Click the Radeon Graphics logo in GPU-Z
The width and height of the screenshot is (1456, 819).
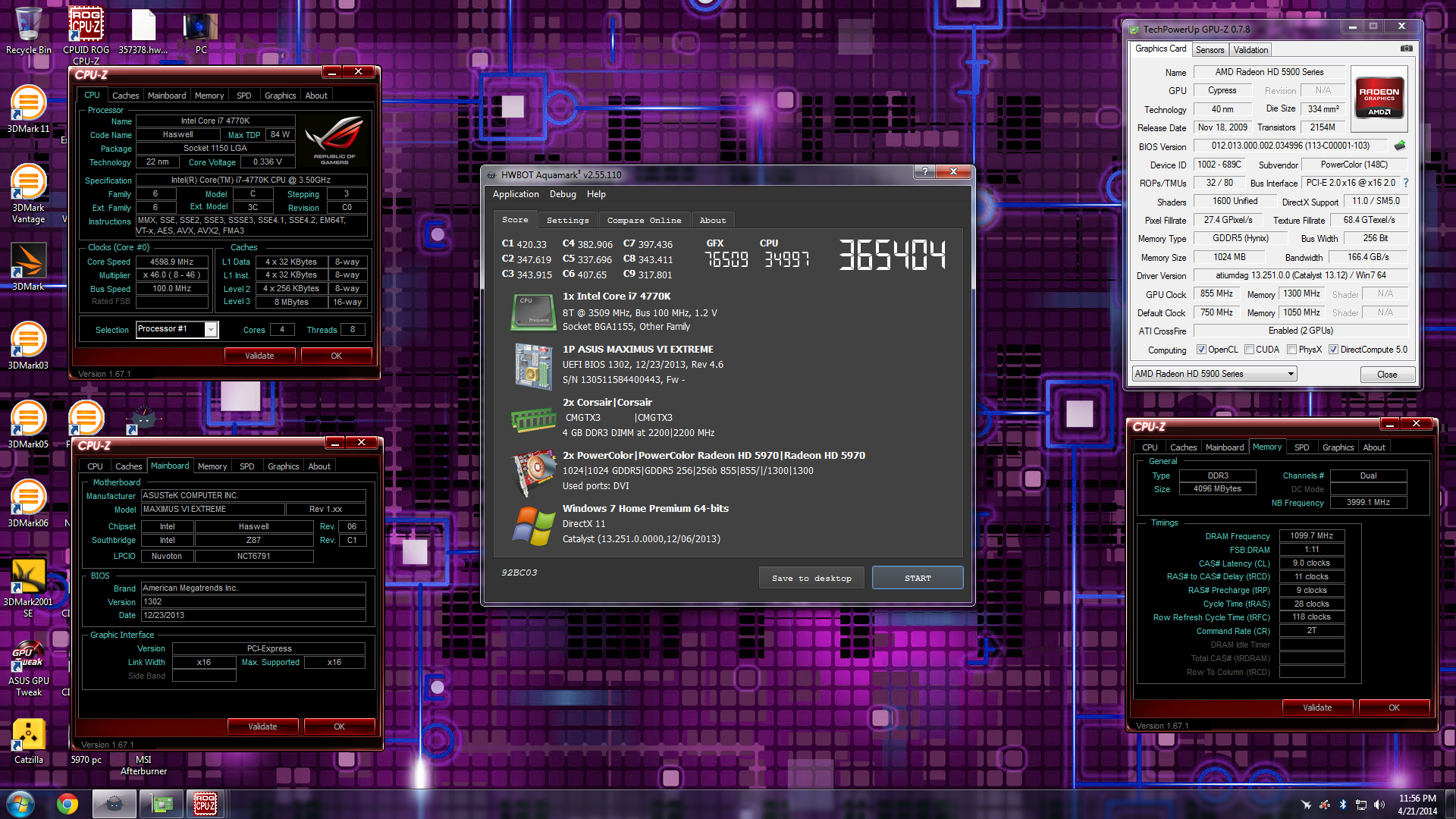click(x=1379, y=99)
